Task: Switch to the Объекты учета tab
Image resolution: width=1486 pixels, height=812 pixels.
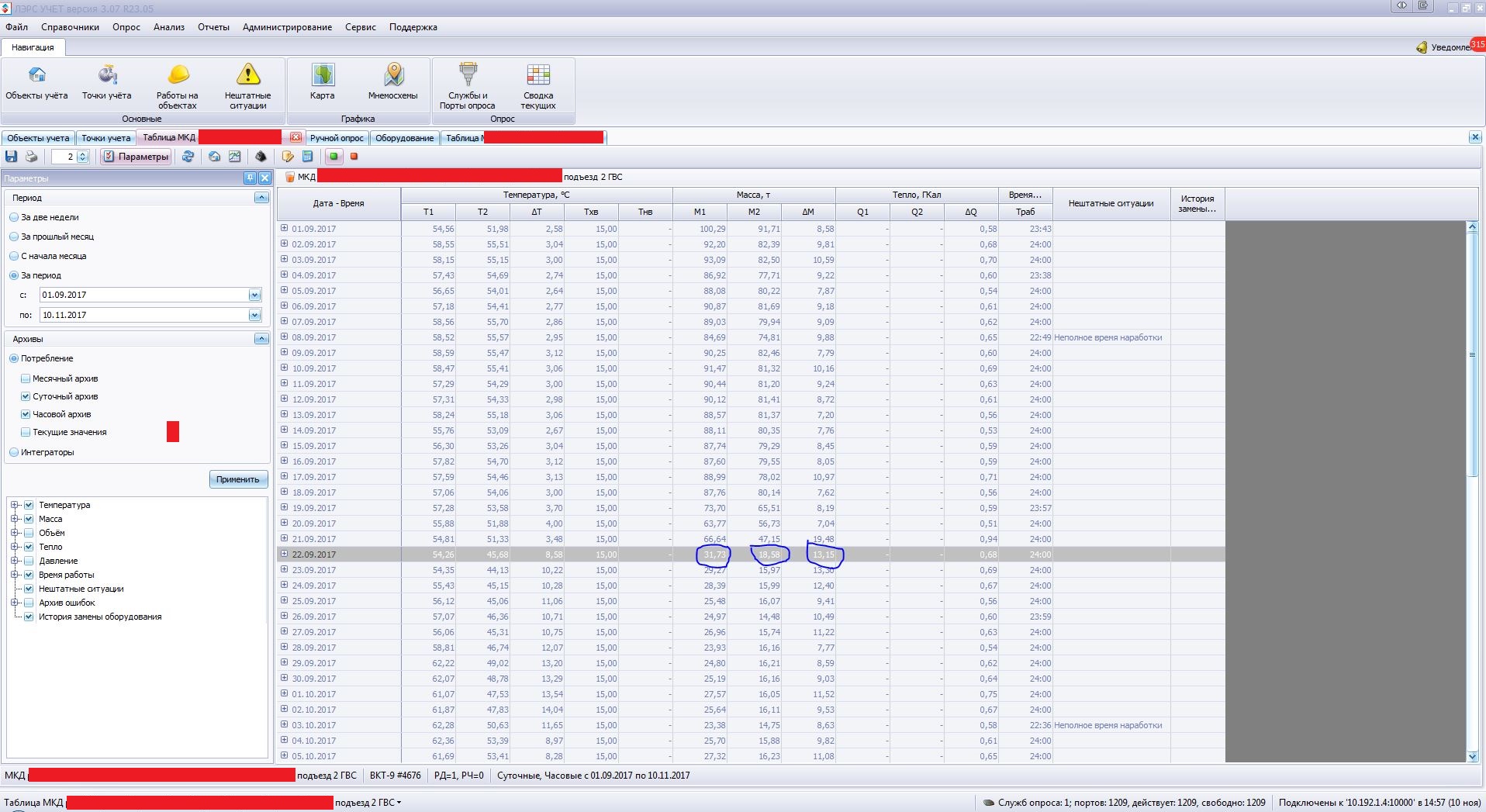Action: pyautogui.click(x=38, y=138)
